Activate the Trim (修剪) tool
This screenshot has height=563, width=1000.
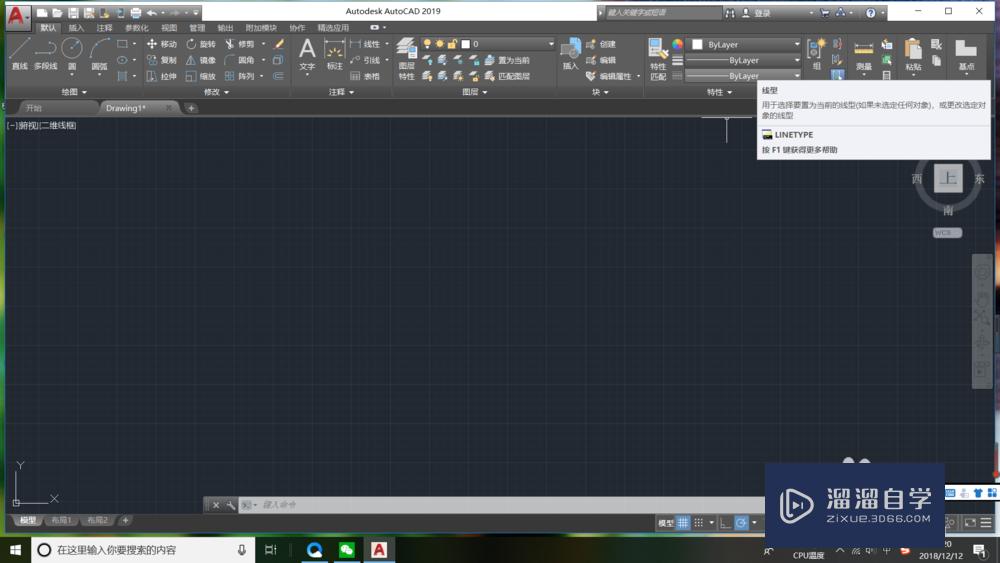point(240,44)
